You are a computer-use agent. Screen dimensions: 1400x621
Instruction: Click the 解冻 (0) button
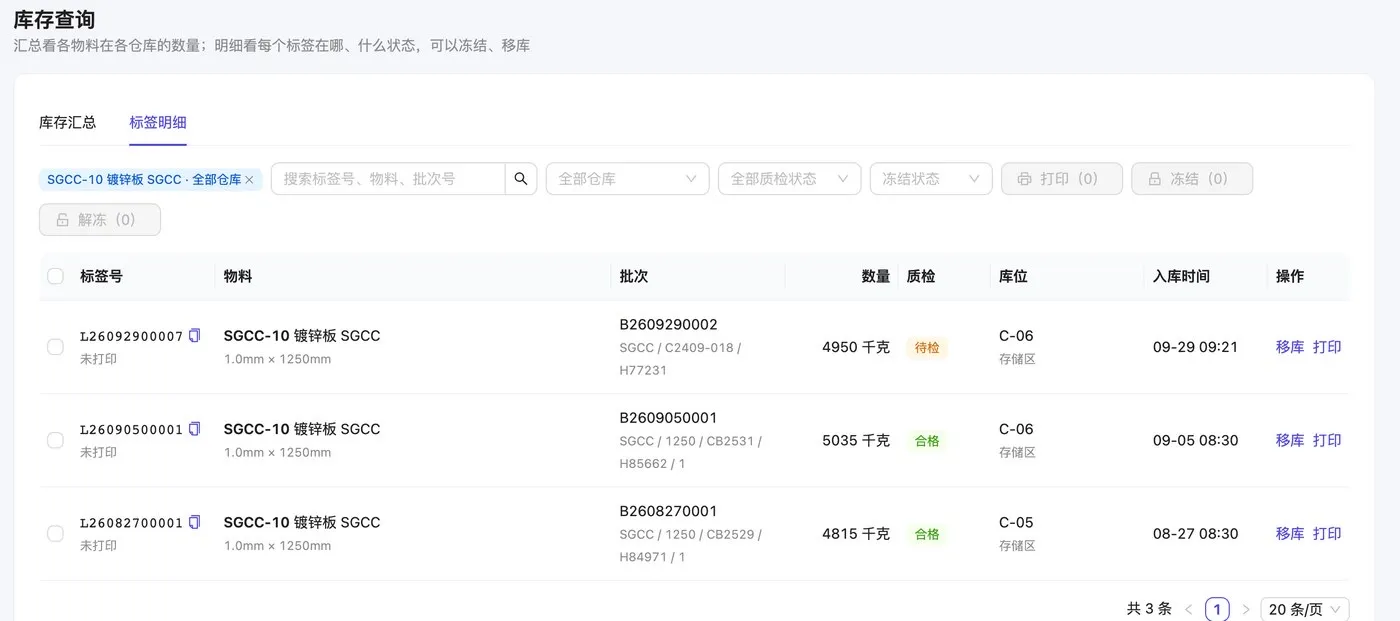(x=100, y=220)
